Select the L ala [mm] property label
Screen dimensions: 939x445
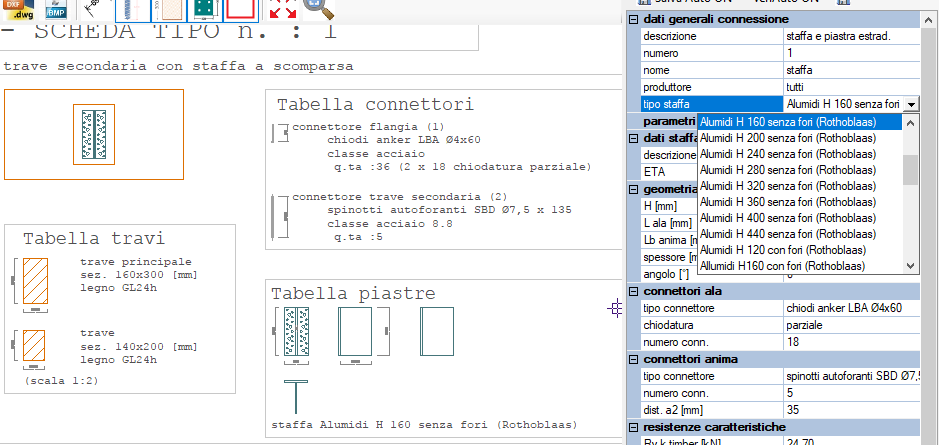pyautogui.click(x=669, y=223)
